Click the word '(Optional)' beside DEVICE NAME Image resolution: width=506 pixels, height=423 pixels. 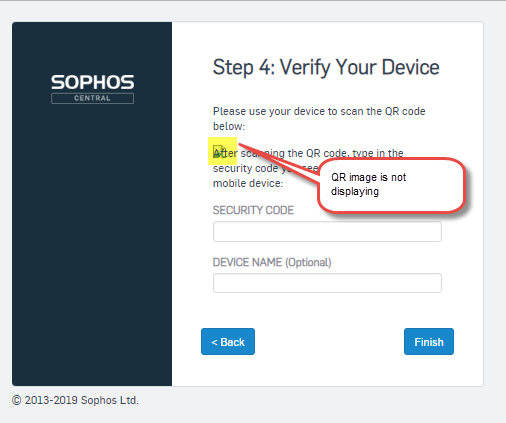tap(308, 262)
